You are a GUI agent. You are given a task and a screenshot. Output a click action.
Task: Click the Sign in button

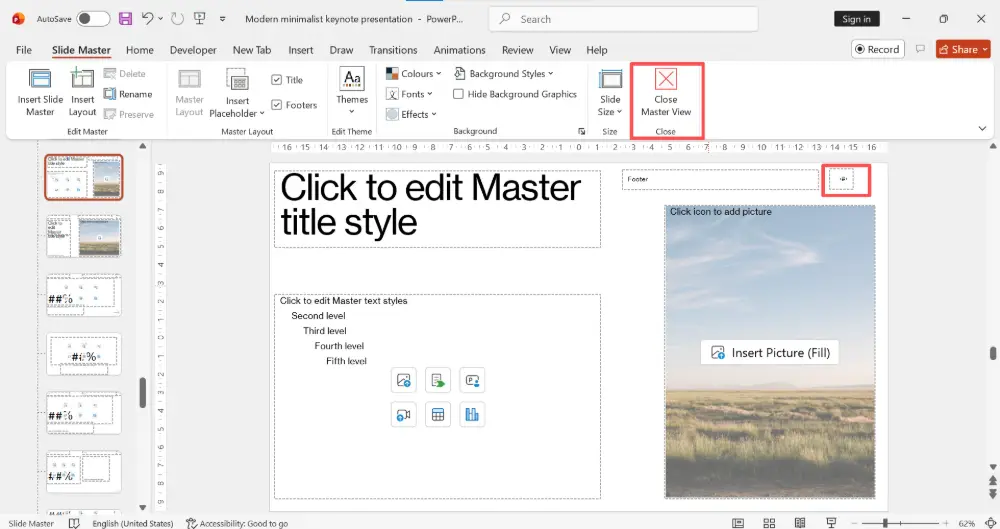857,19
